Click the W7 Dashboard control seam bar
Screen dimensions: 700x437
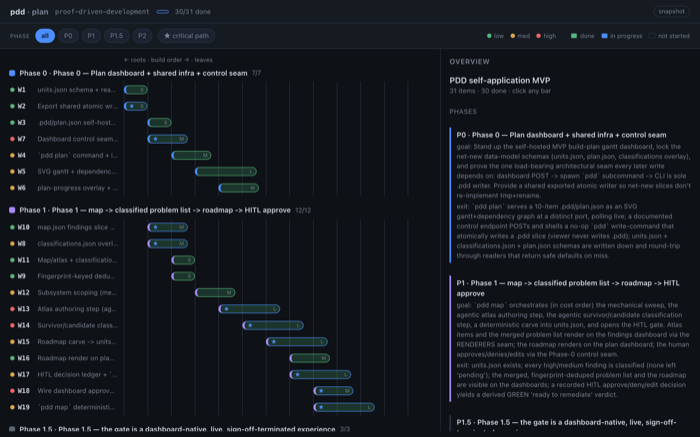coord(167,139)
